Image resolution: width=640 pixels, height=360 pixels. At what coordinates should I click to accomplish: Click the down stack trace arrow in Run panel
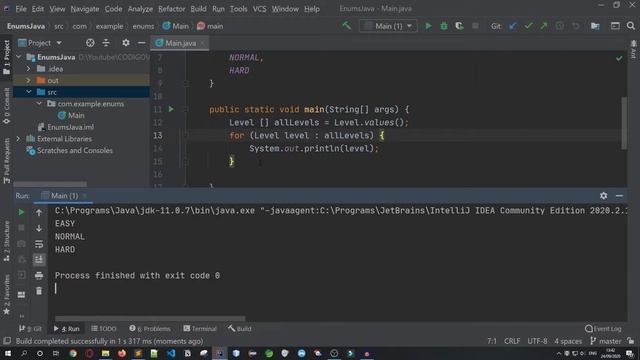click(39, 228)
